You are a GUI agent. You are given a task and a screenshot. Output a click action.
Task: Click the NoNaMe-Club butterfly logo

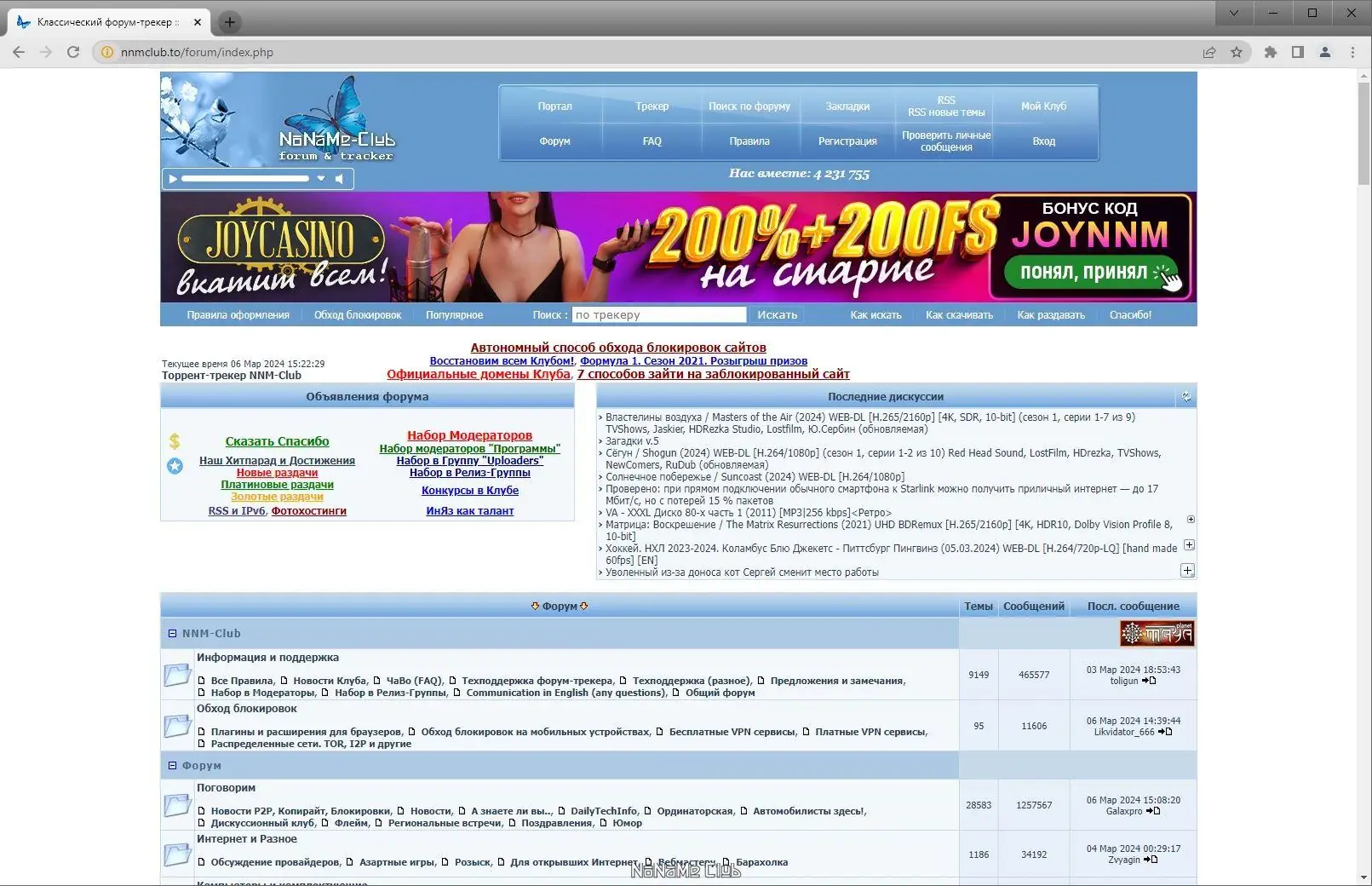tap(336, 119)
